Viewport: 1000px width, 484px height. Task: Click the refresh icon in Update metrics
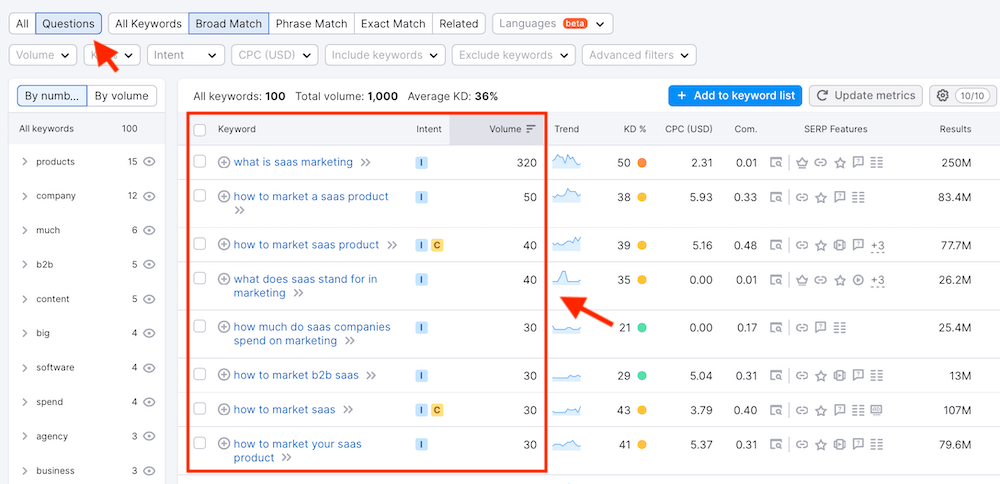823,96
